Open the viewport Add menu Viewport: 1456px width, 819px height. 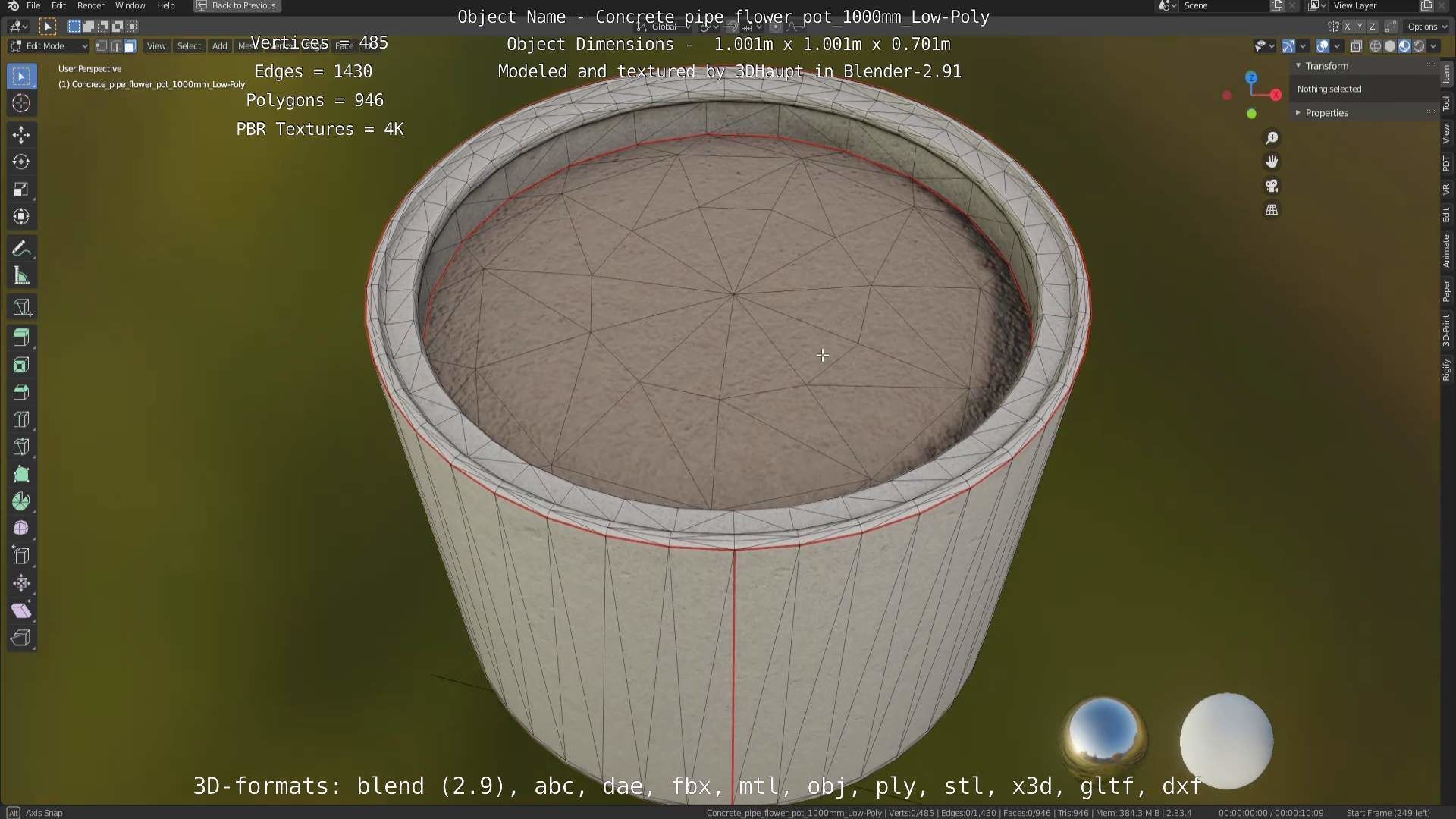tap(219, 46)
